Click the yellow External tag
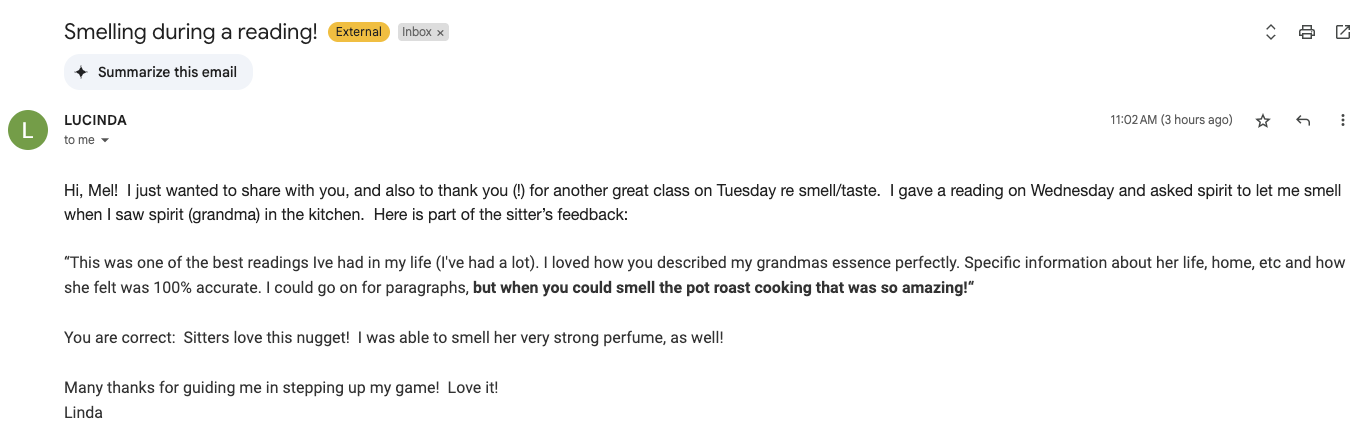 358,32
